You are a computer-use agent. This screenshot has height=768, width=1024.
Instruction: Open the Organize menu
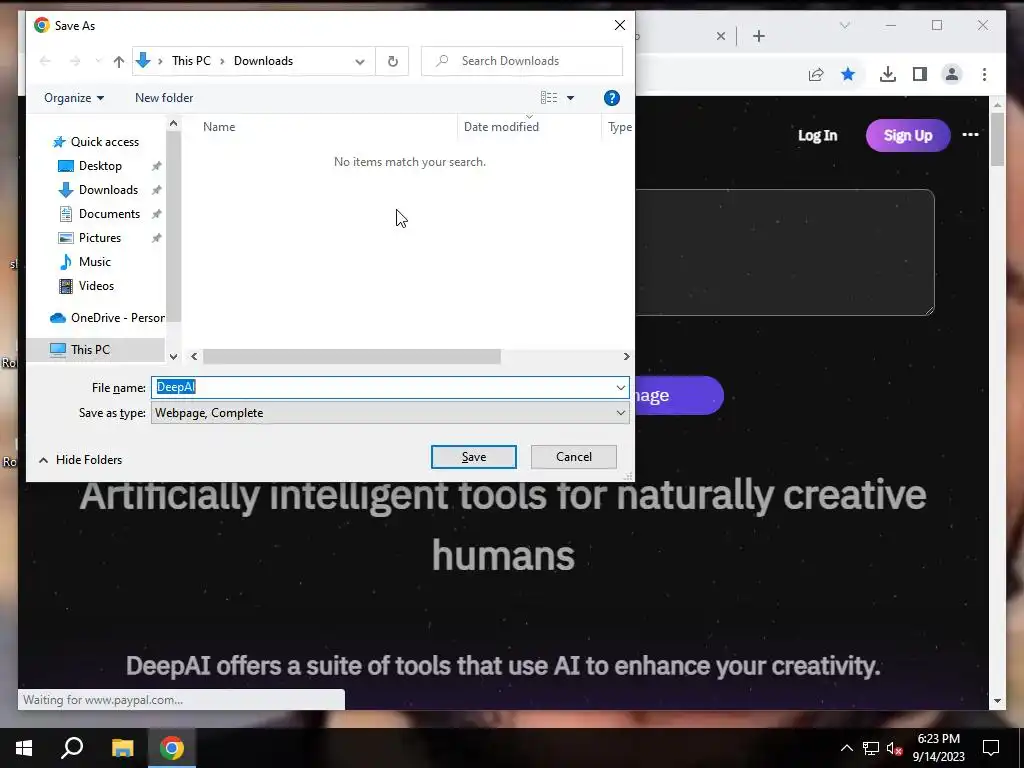coord(74,98)
